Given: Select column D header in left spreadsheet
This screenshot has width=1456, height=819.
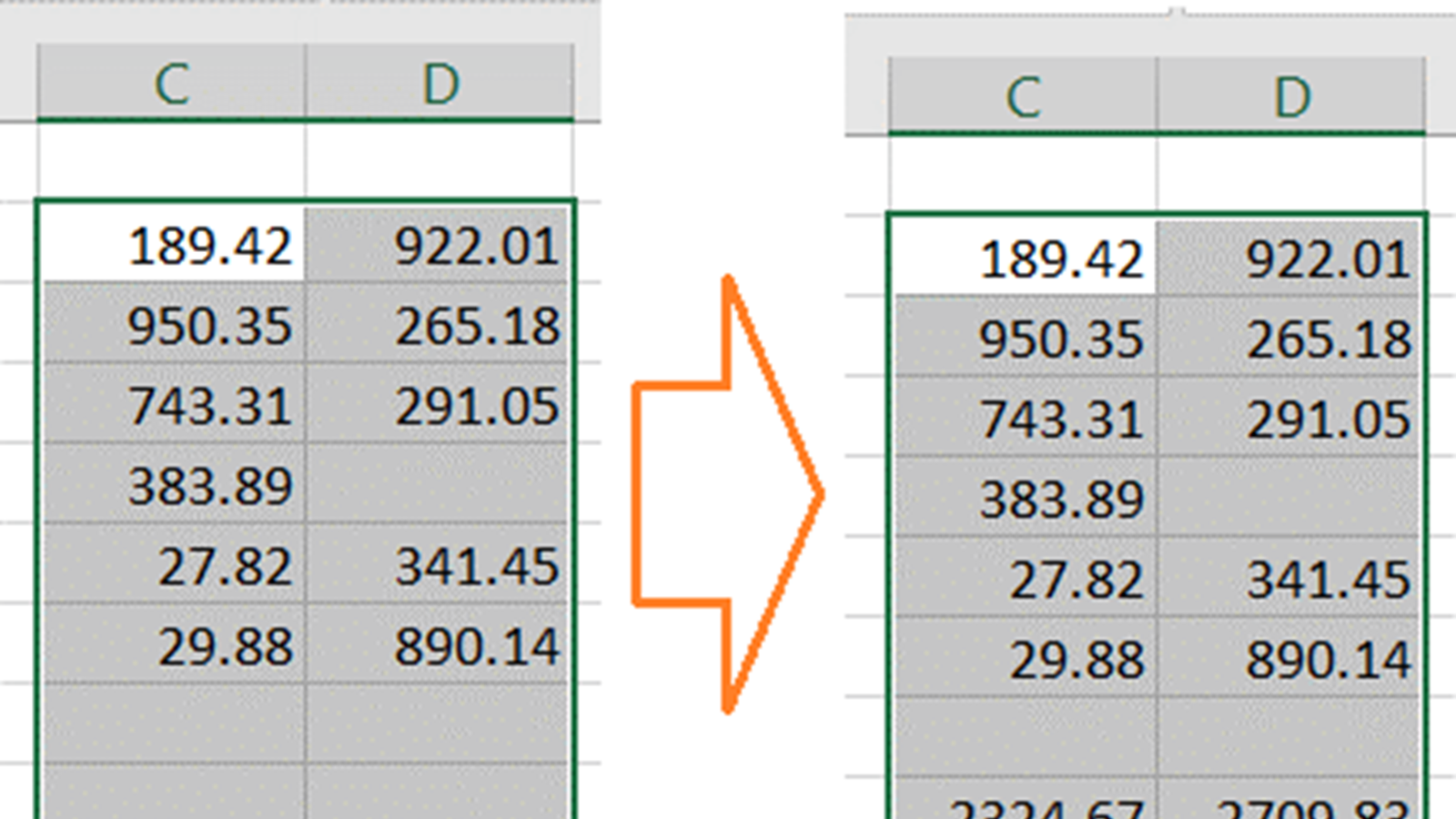Looking at the screenshot, I should (440, 84).
